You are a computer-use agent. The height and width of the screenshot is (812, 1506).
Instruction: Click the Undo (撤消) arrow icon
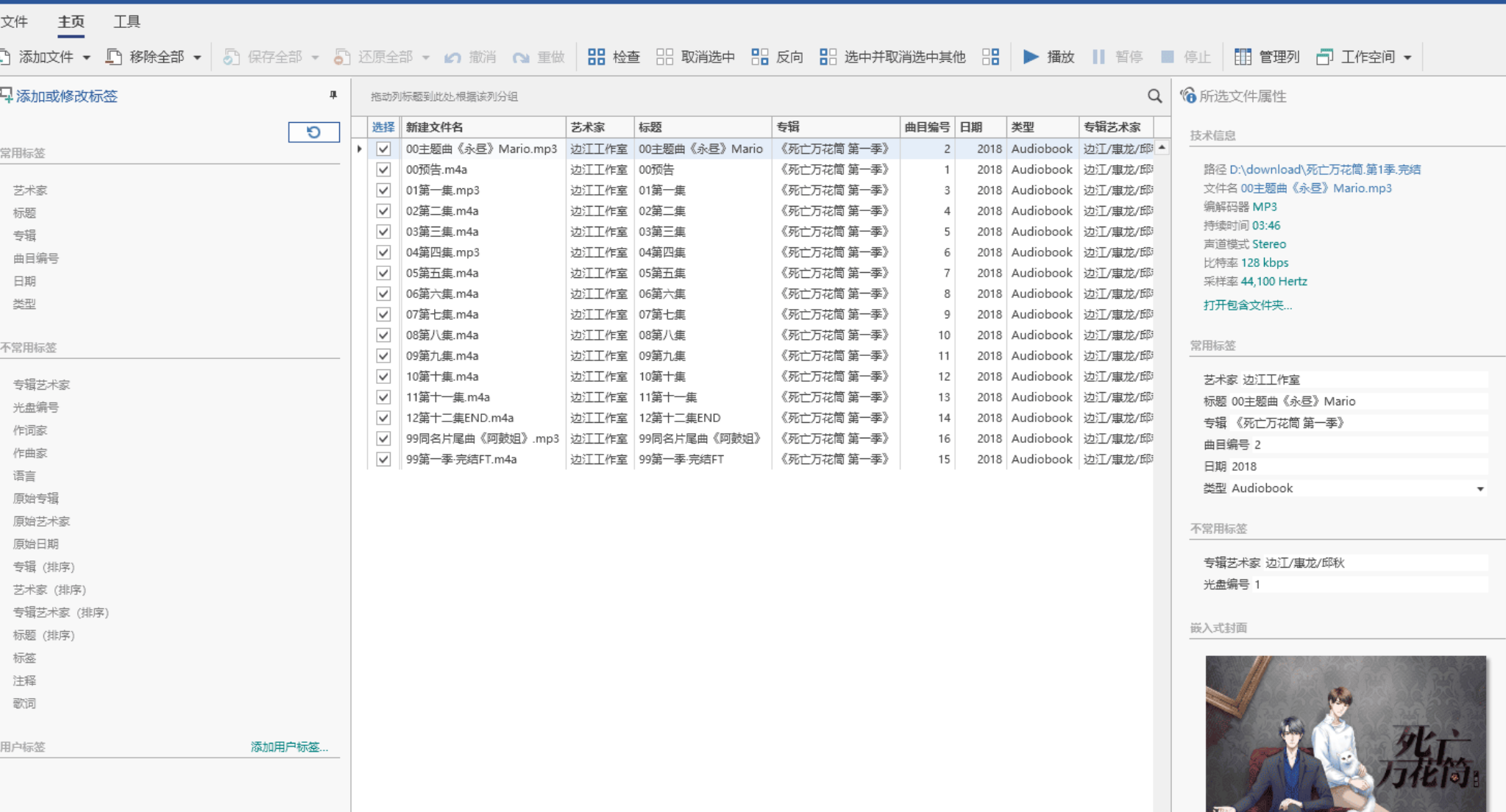pos(453,57)
